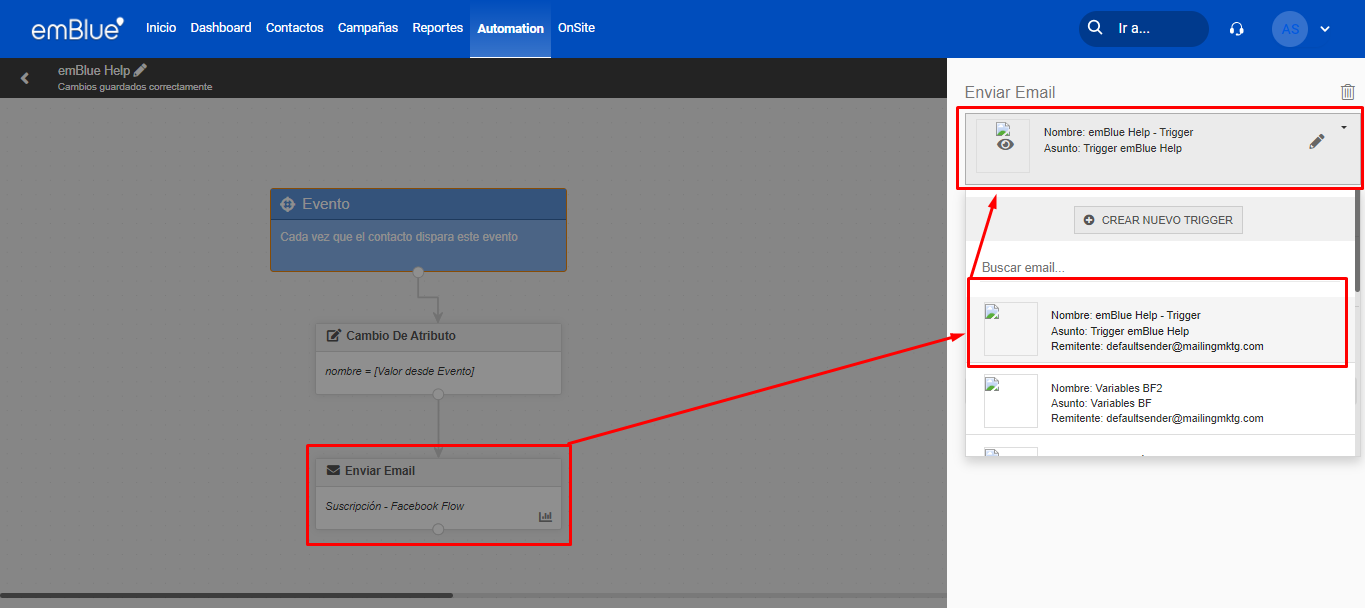The width and height of the screenshot is (1365, 608).
Task: Select the "Variables BF2" email option
Action: pyautogui.click(x=1160, y=402)
